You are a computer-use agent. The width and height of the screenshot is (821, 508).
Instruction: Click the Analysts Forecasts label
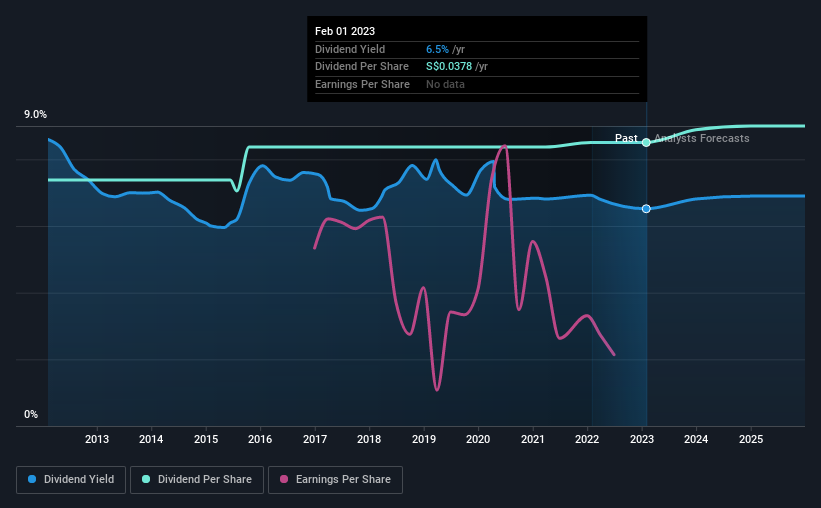tap(702, 138)
